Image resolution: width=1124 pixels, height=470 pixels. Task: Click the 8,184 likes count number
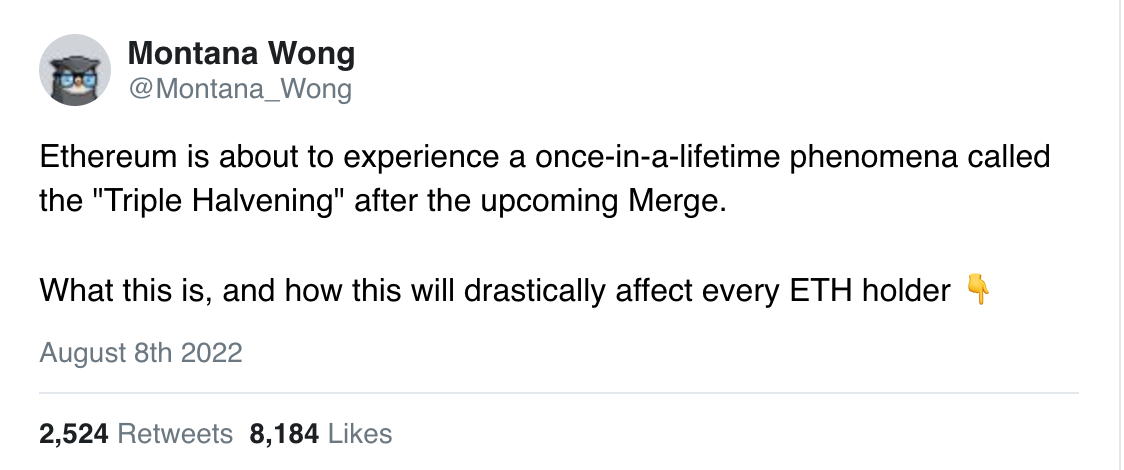point(284,434)
